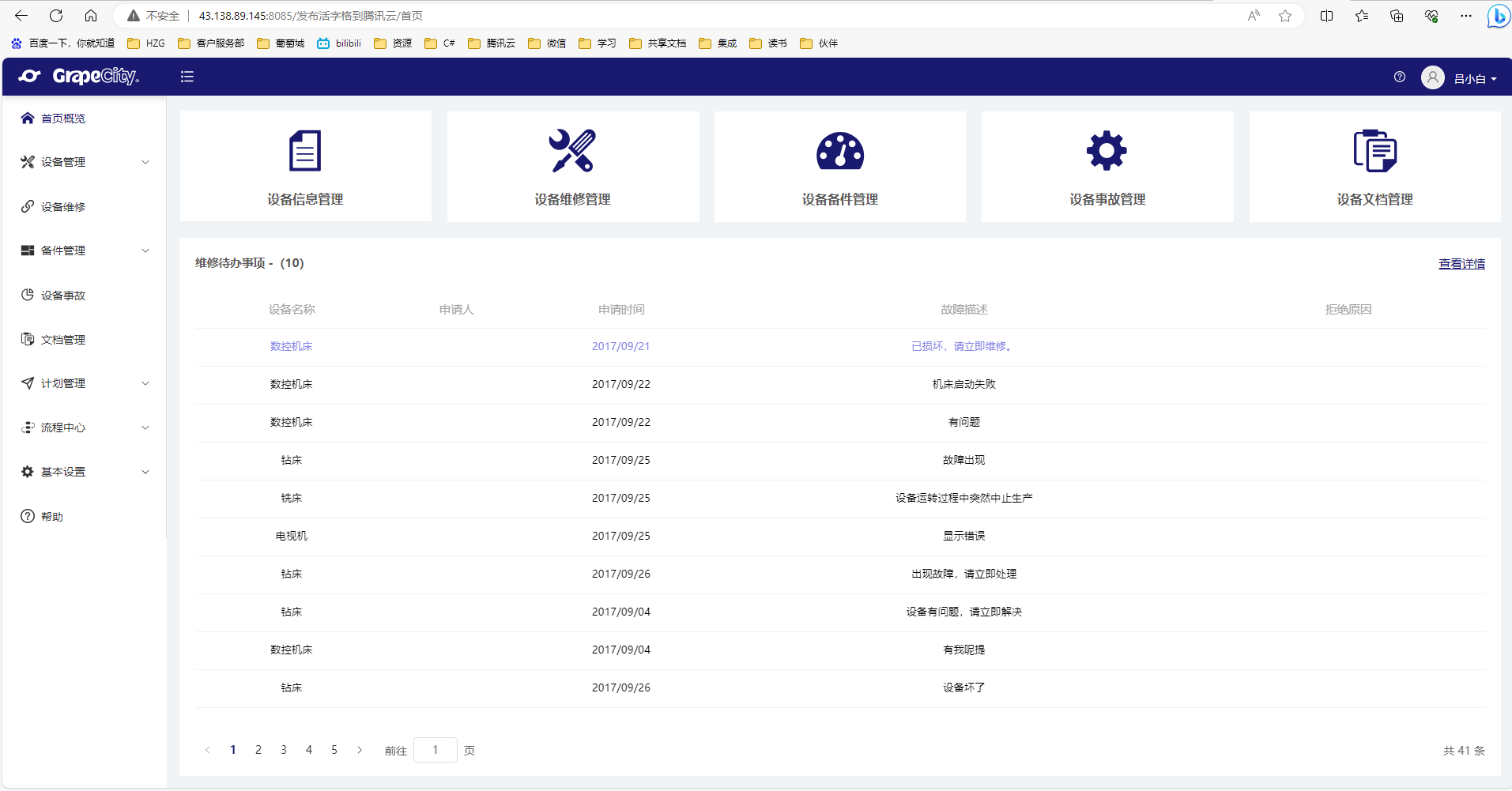Viewport: 1512px width, 791px height.
Task: Click the 设备备件管理 gauge icon
Action: (x=840, y=151)
